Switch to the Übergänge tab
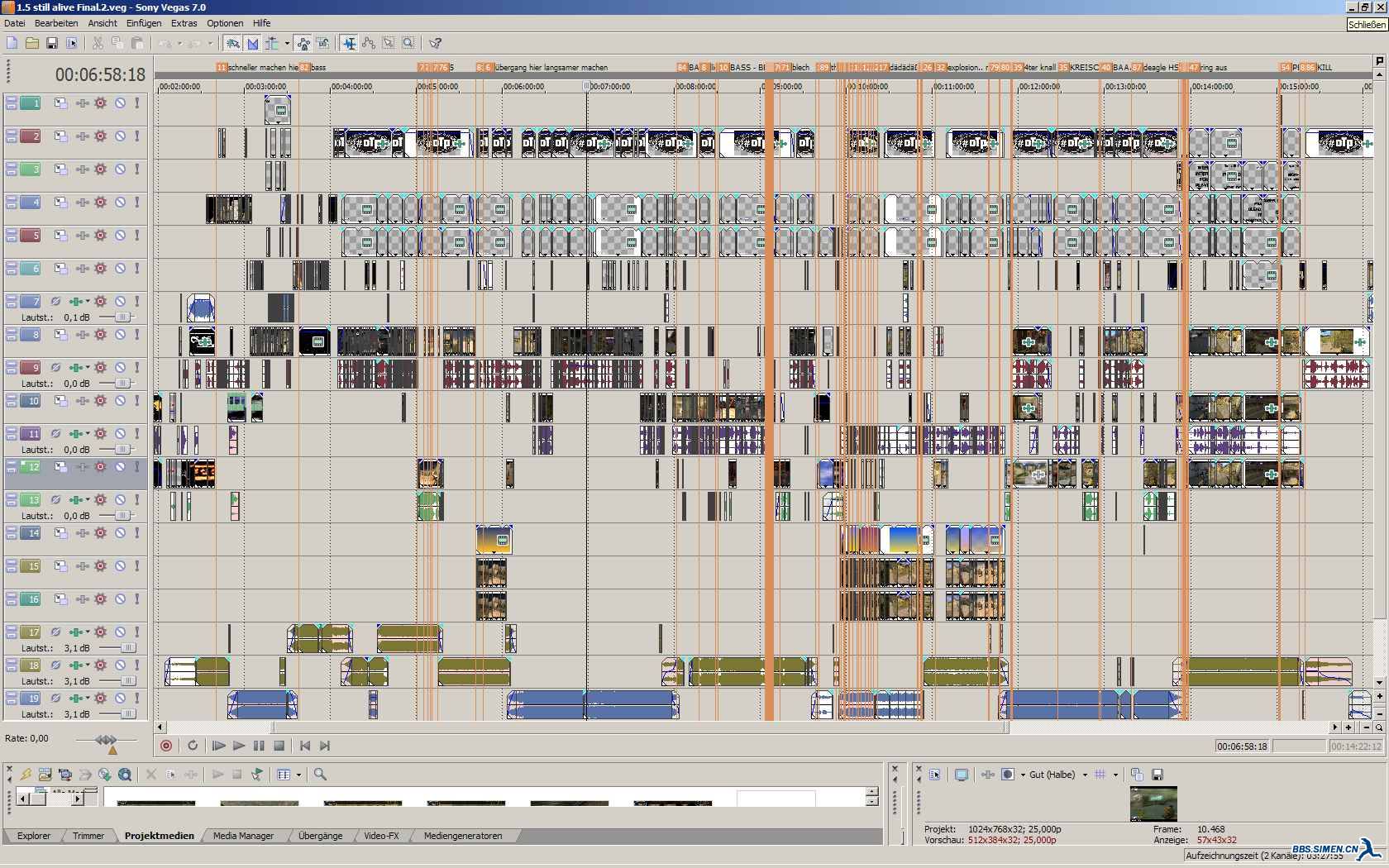 pos(320,836)
